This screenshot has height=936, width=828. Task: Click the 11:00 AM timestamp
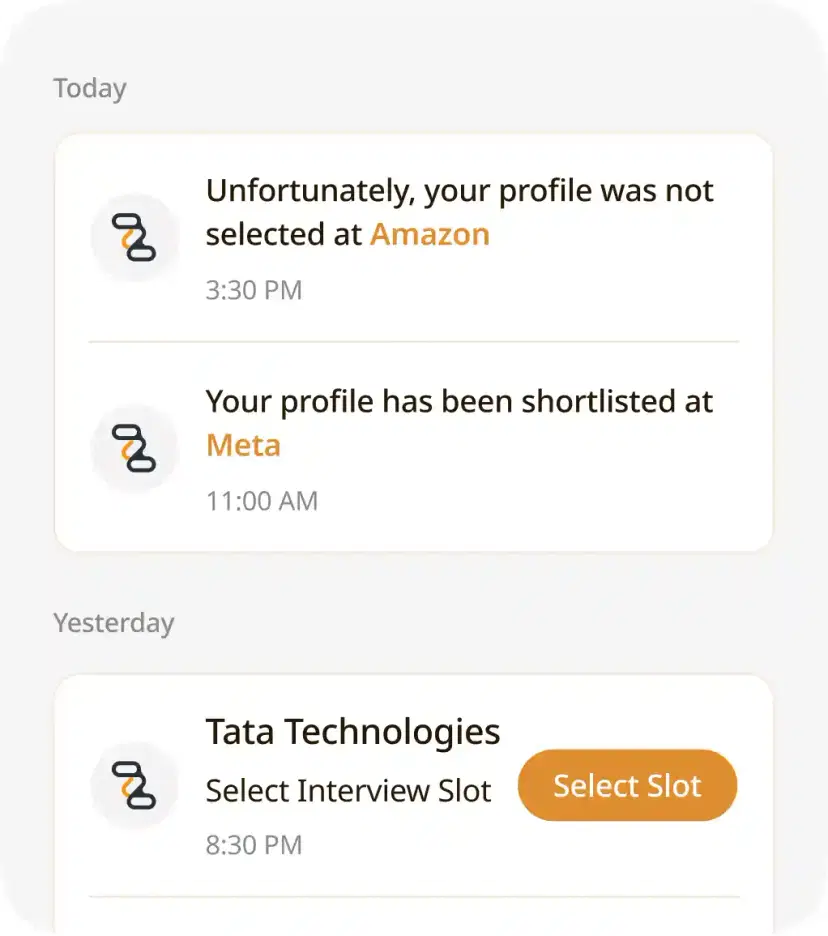[x=262, y=501]
